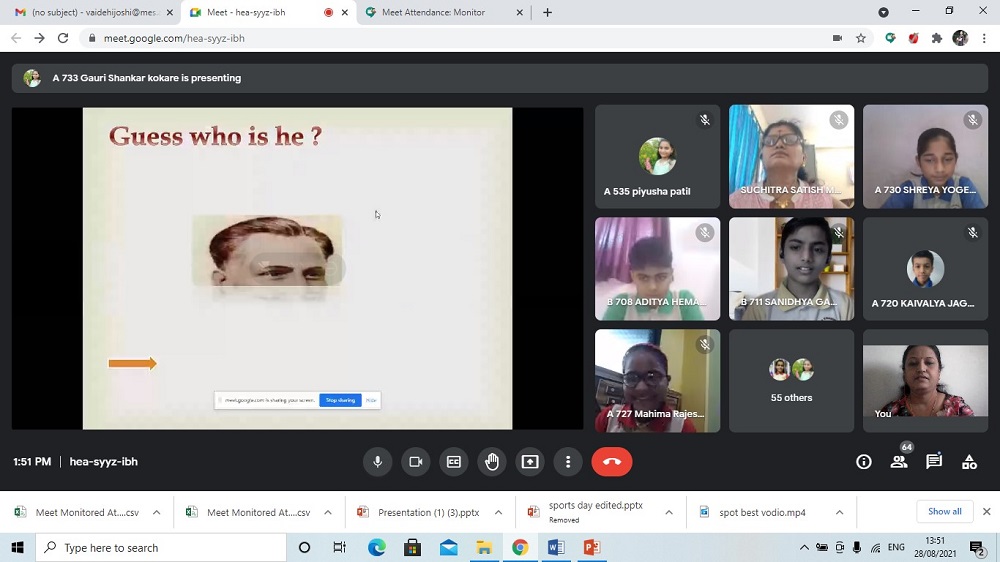
Task: Expand options for Presentation (1) (3).pptx download
Action: click(498, 513)
